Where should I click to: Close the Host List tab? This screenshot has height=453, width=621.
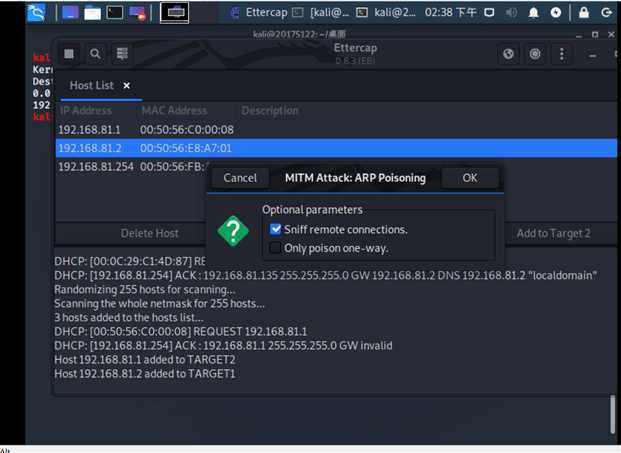(x=126, y=86)
